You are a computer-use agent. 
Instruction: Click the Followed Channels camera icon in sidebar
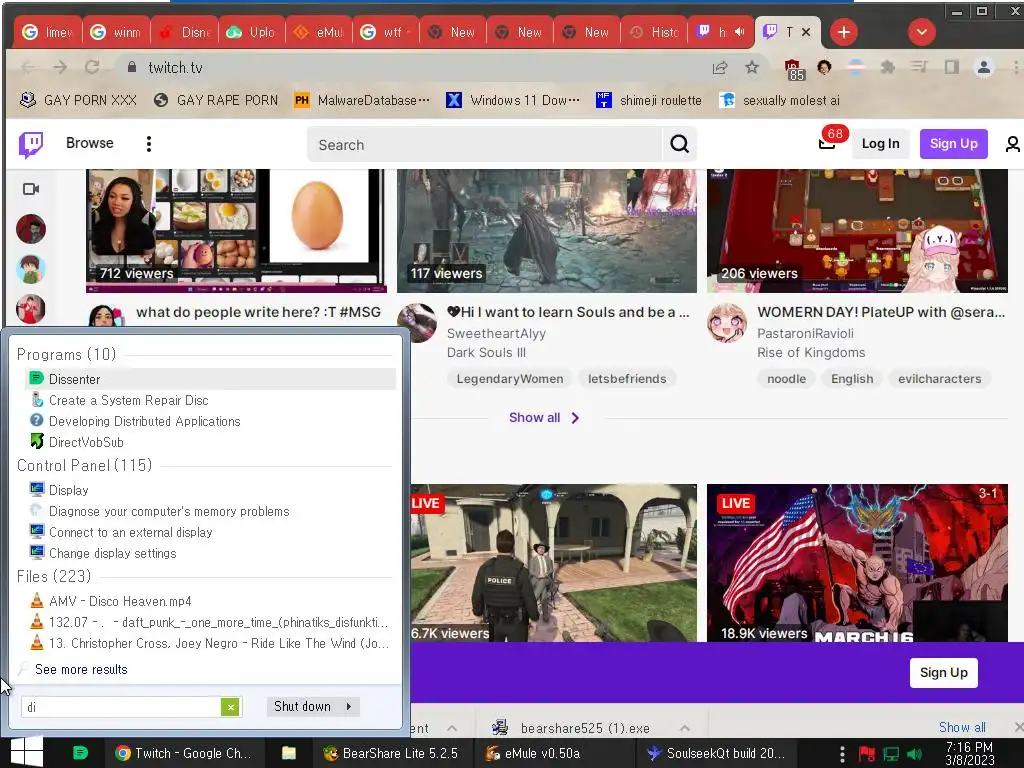31,189
